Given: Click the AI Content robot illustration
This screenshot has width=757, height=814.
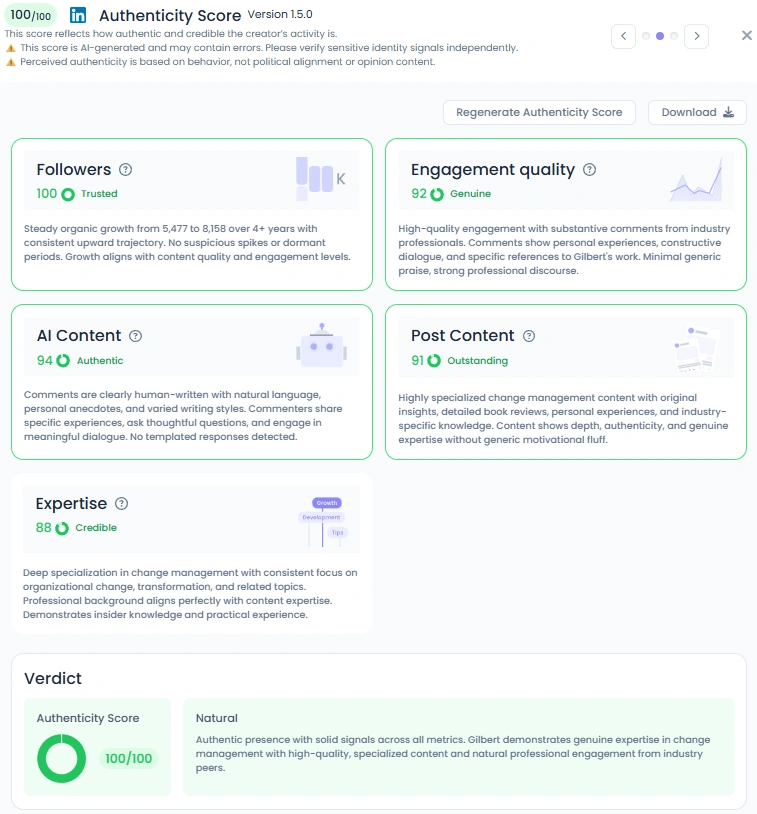Looking at the screenshot, I should pos(321,345).
